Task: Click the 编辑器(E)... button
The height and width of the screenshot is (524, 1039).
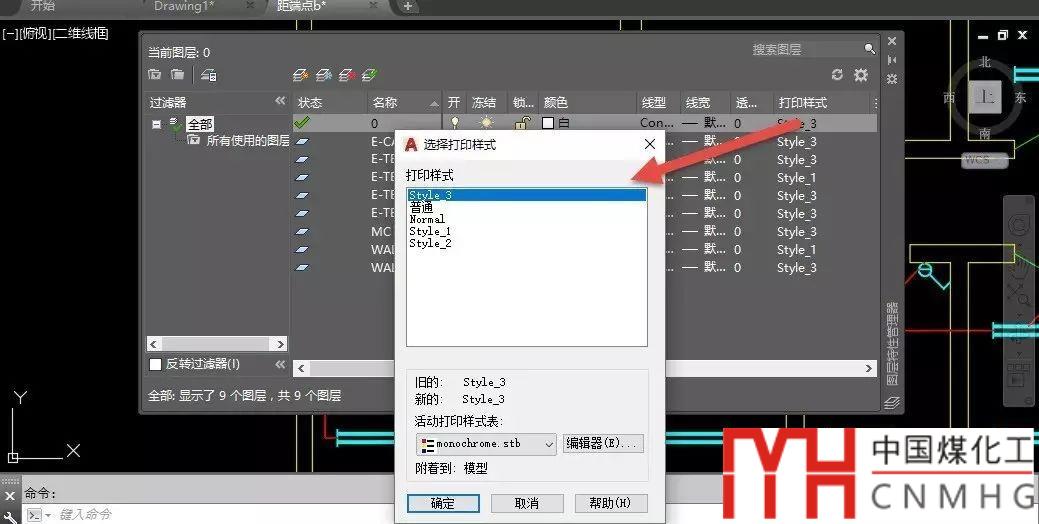Action: pos(603,443)
